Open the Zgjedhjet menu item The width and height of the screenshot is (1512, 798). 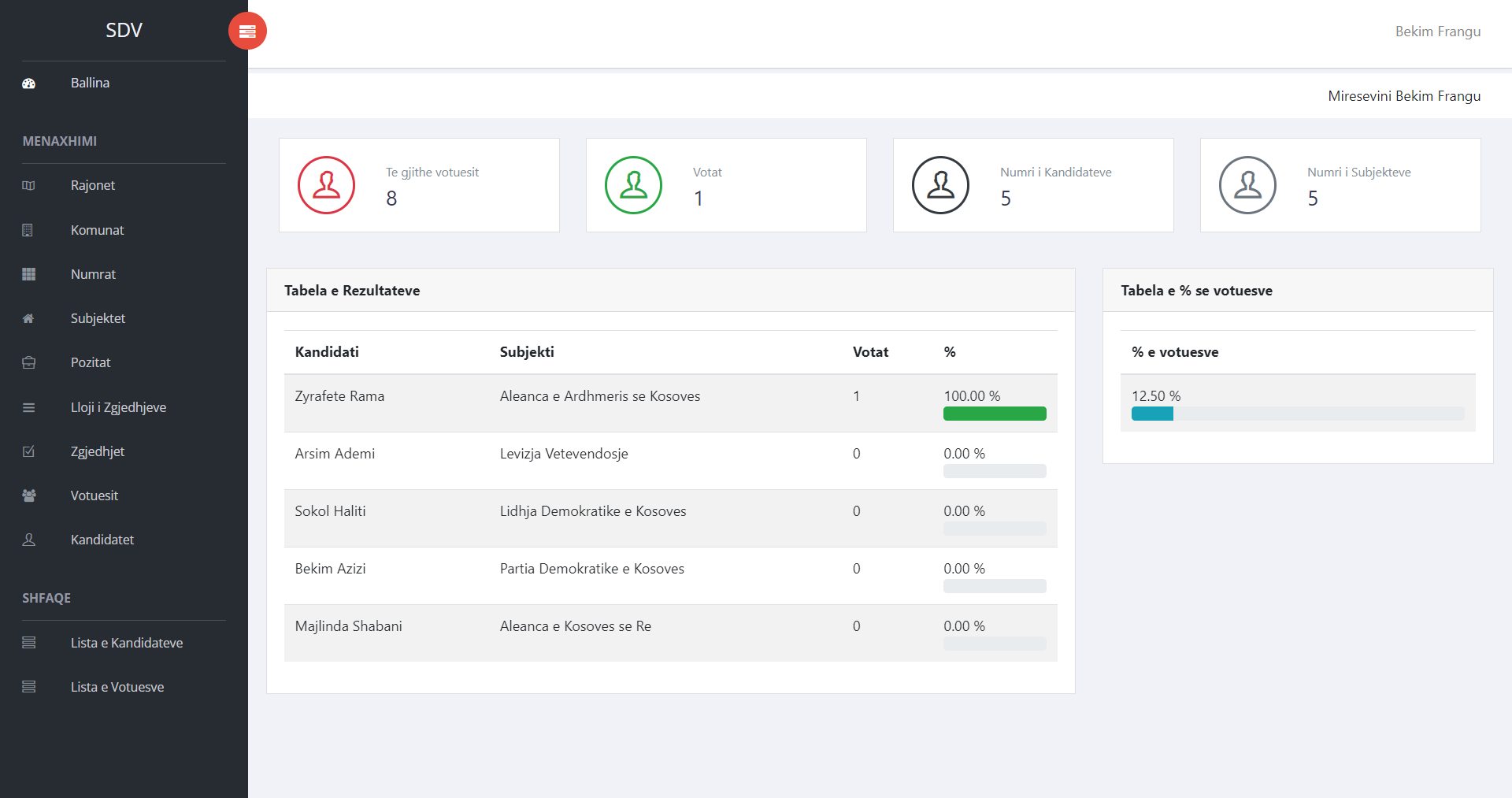coord(98,451)
